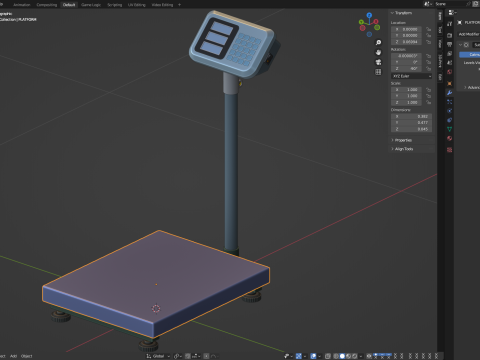This screenshot has width=480, height=360.
Task: Switch to the UV Editing workspace tab
Action: (137, 5)
